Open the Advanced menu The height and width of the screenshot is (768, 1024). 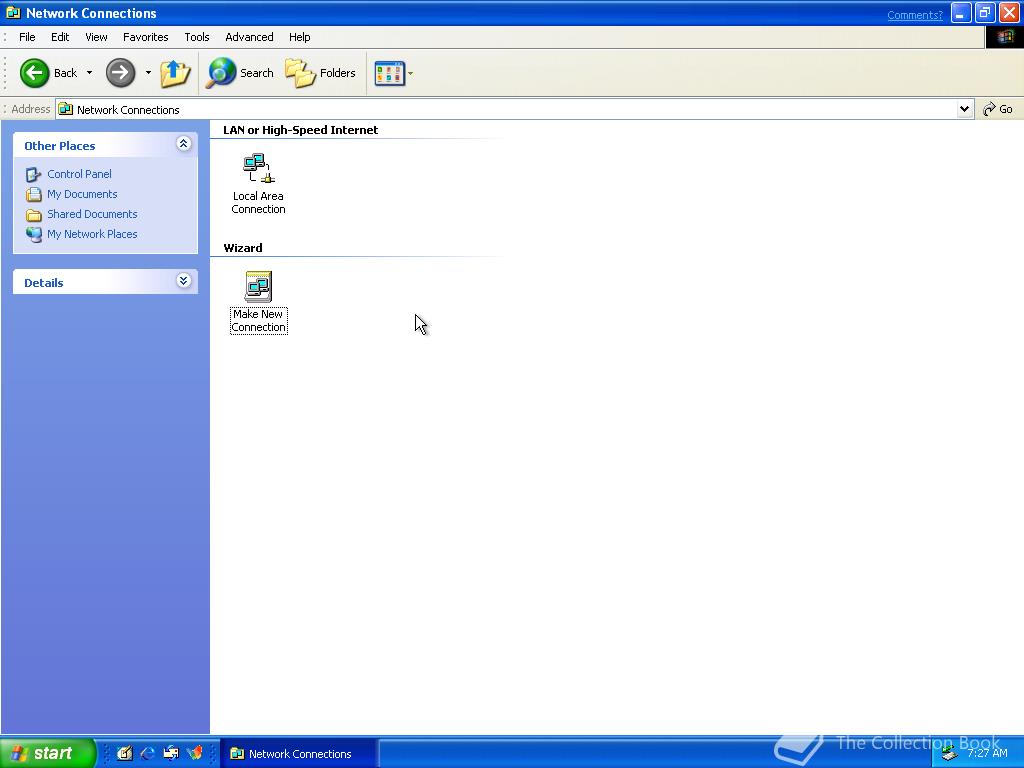(249, 37)
